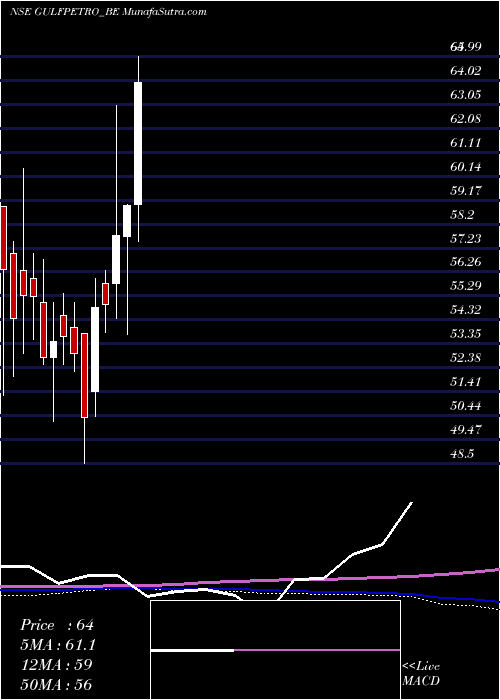Click the 58.2 price axis label
Screen dimensions: 500x700
[x=462, y=215]
